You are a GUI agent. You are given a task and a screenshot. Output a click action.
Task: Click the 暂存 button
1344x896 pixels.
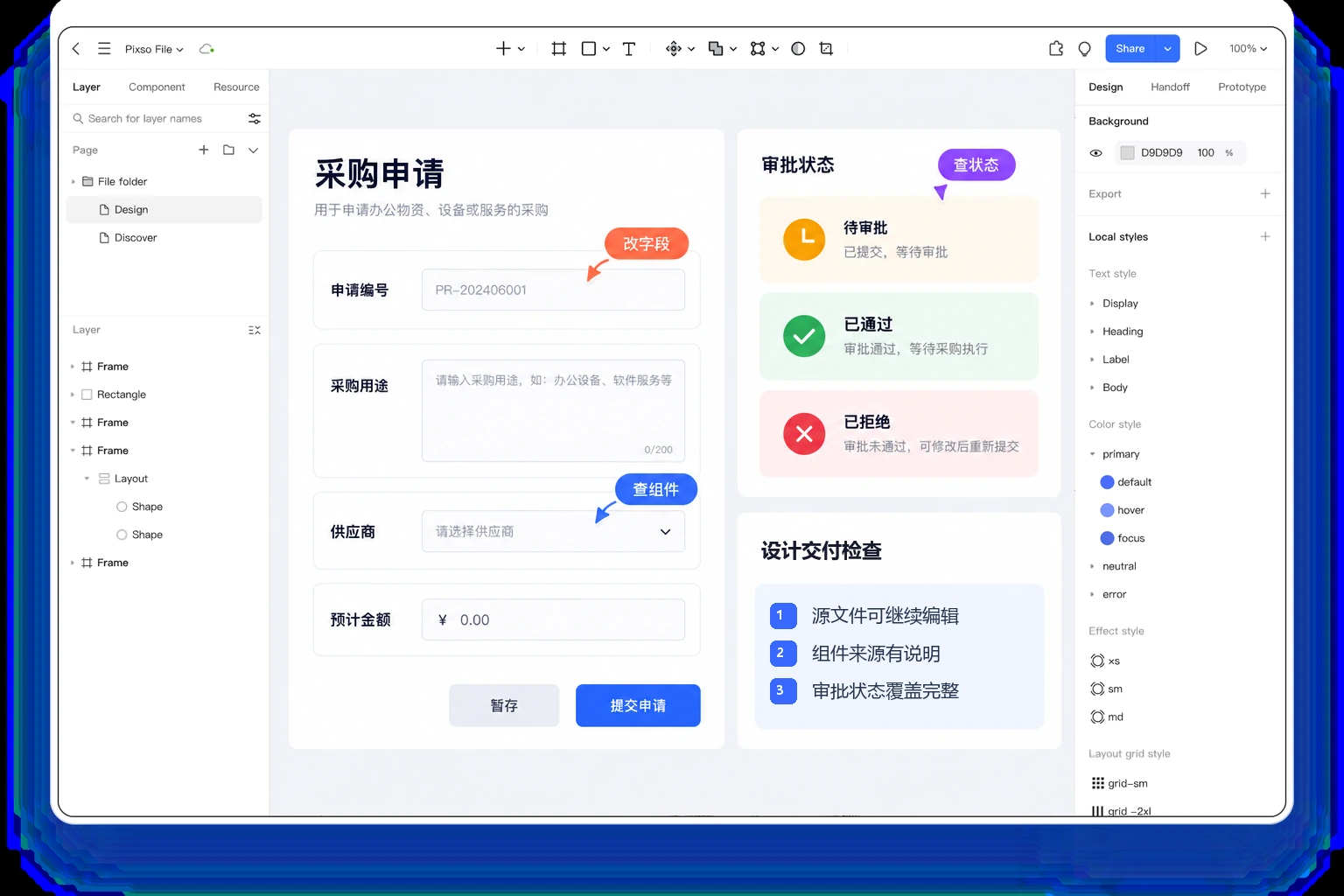pyautogui.click(x=504, y=705)
